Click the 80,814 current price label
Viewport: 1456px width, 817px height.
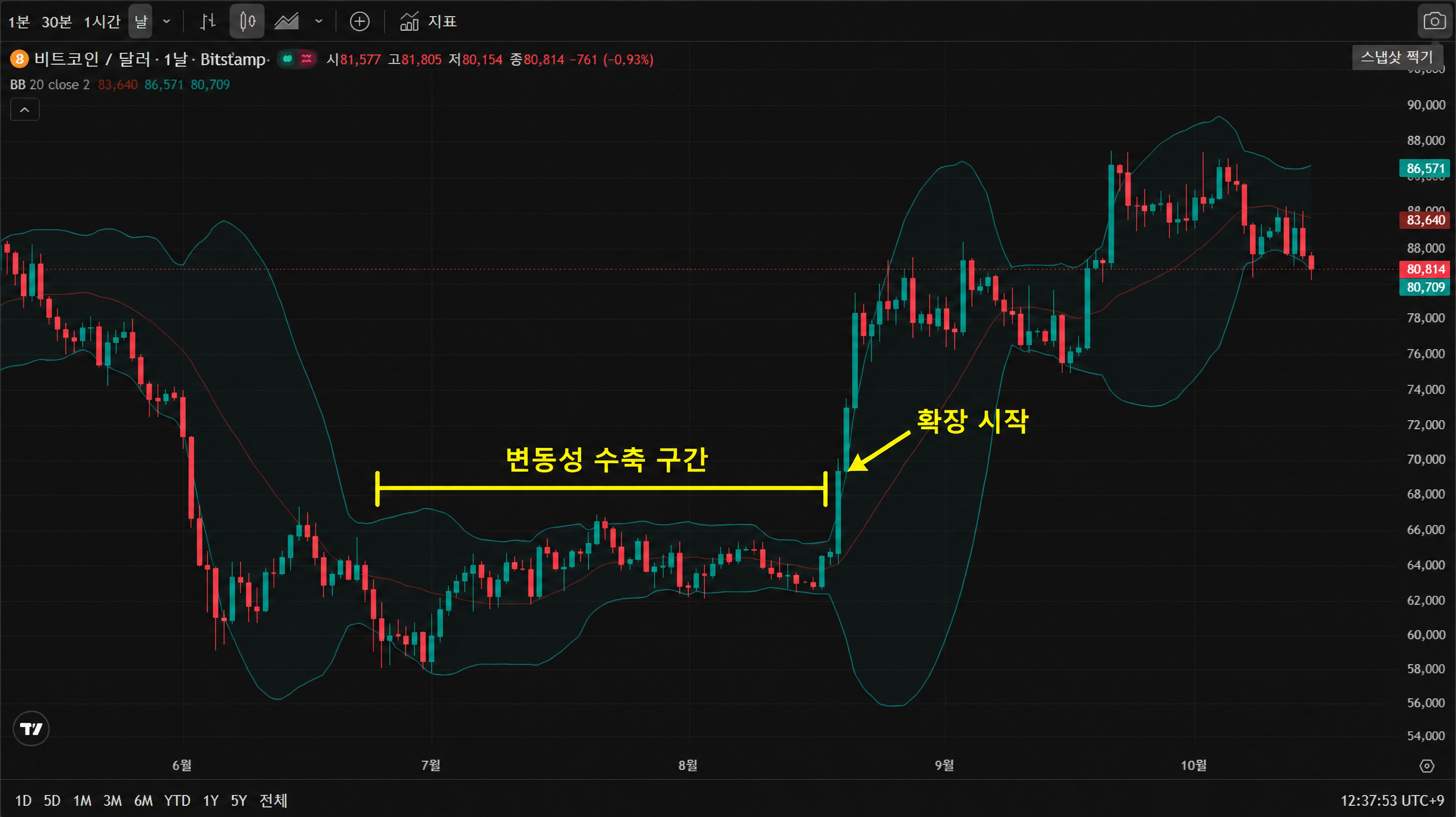coord(1425,269)
